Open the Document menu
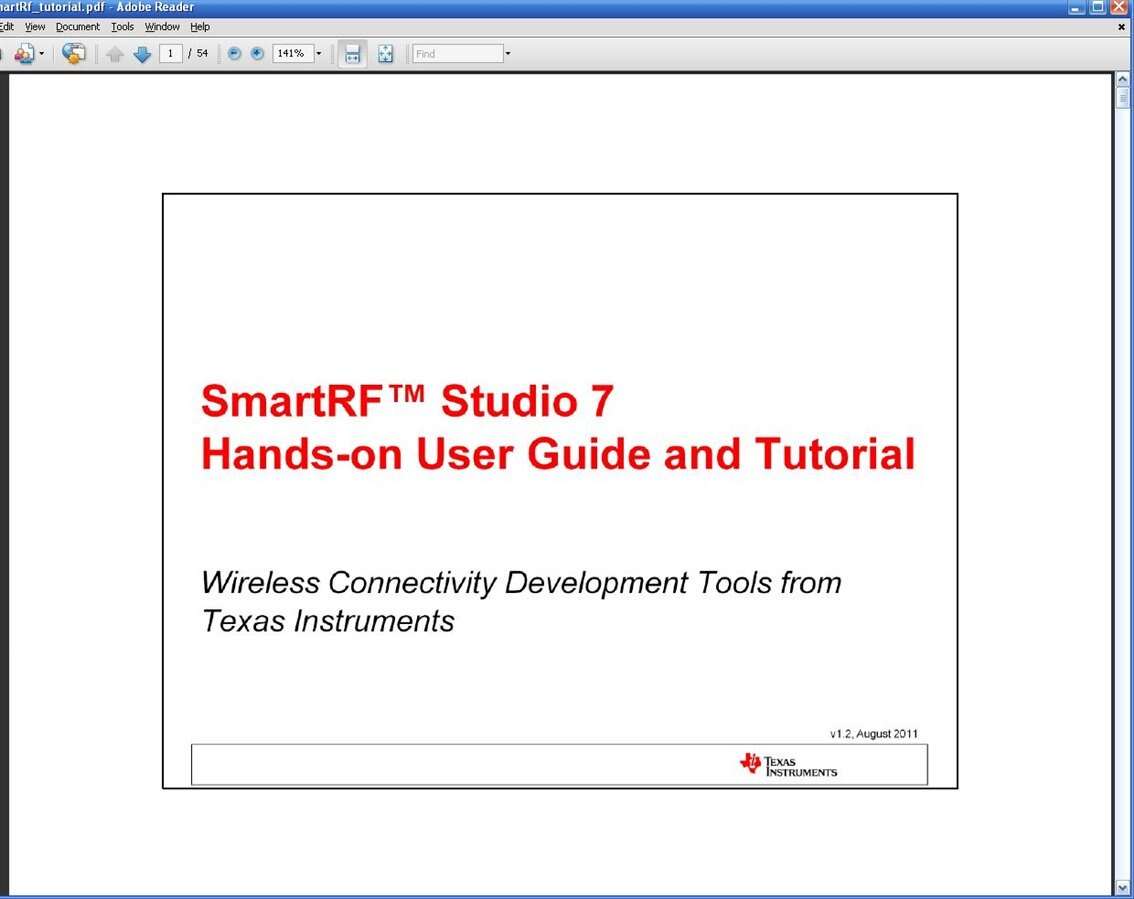This screenshot has height=899, width=1134. point(77,27)
